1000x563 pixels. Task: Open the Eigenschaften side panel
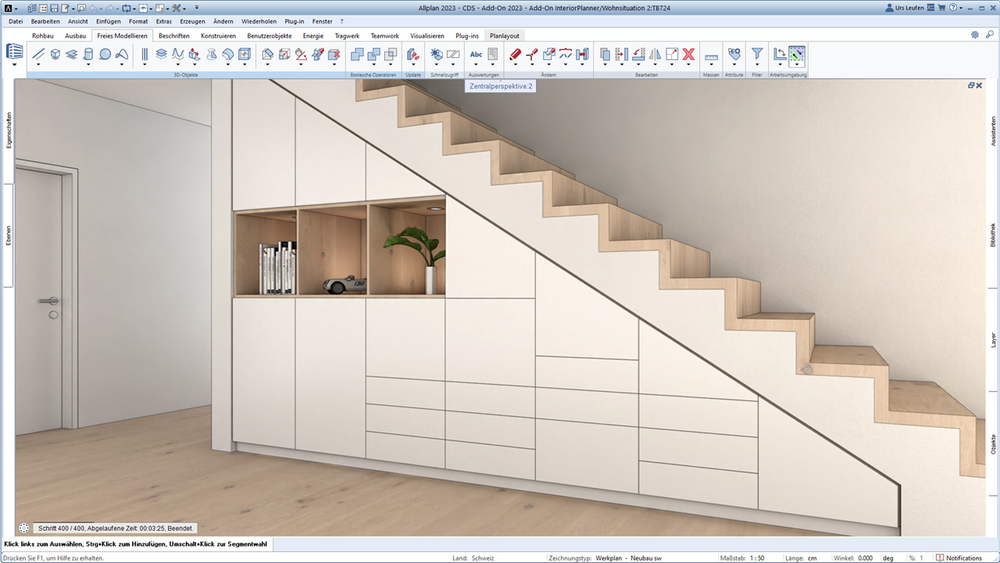coord(8,131)
